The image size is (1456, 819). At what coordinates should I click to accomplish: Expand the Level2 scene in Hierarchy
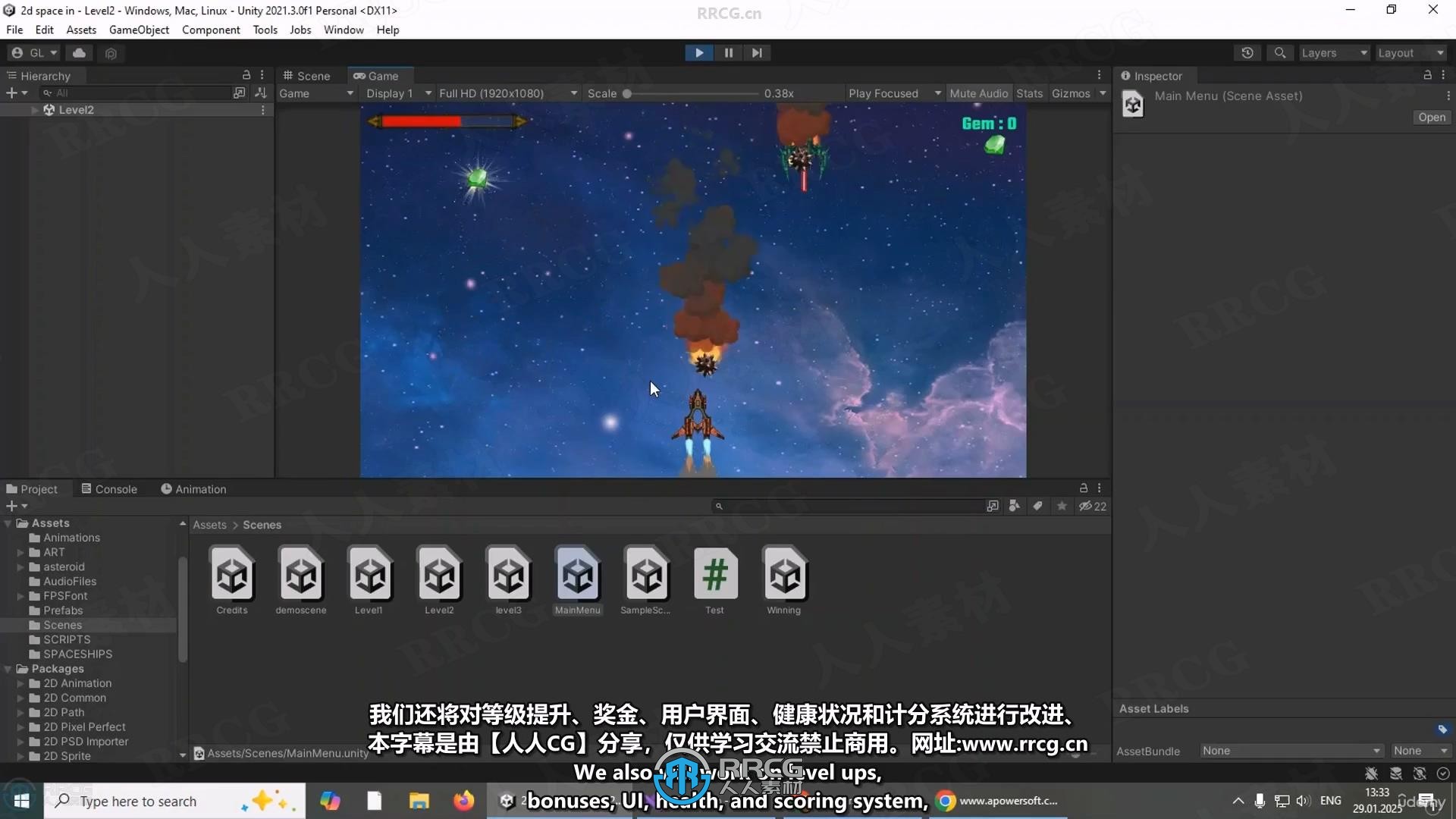34,110
